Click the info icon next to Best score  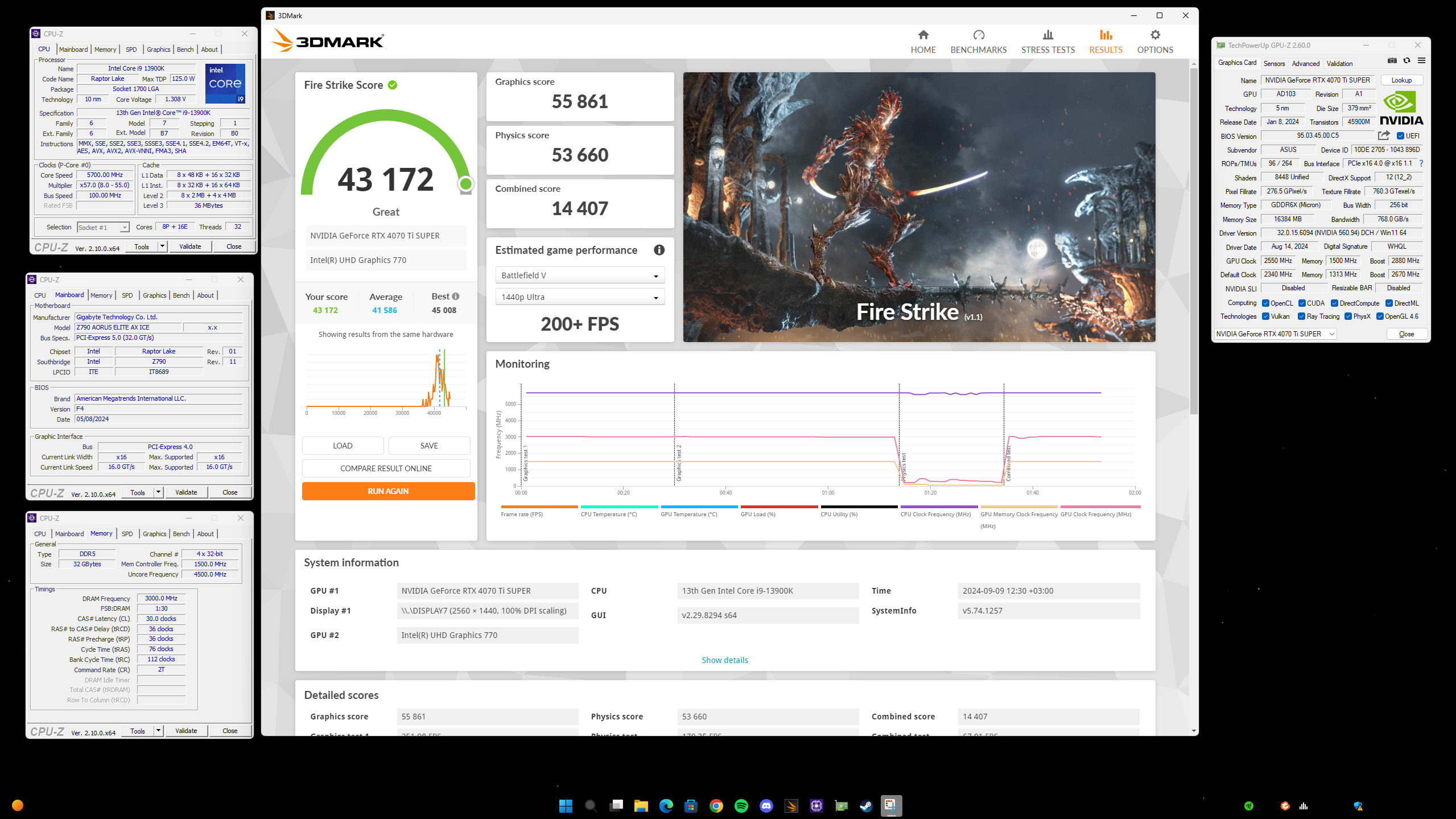point(456,296)
